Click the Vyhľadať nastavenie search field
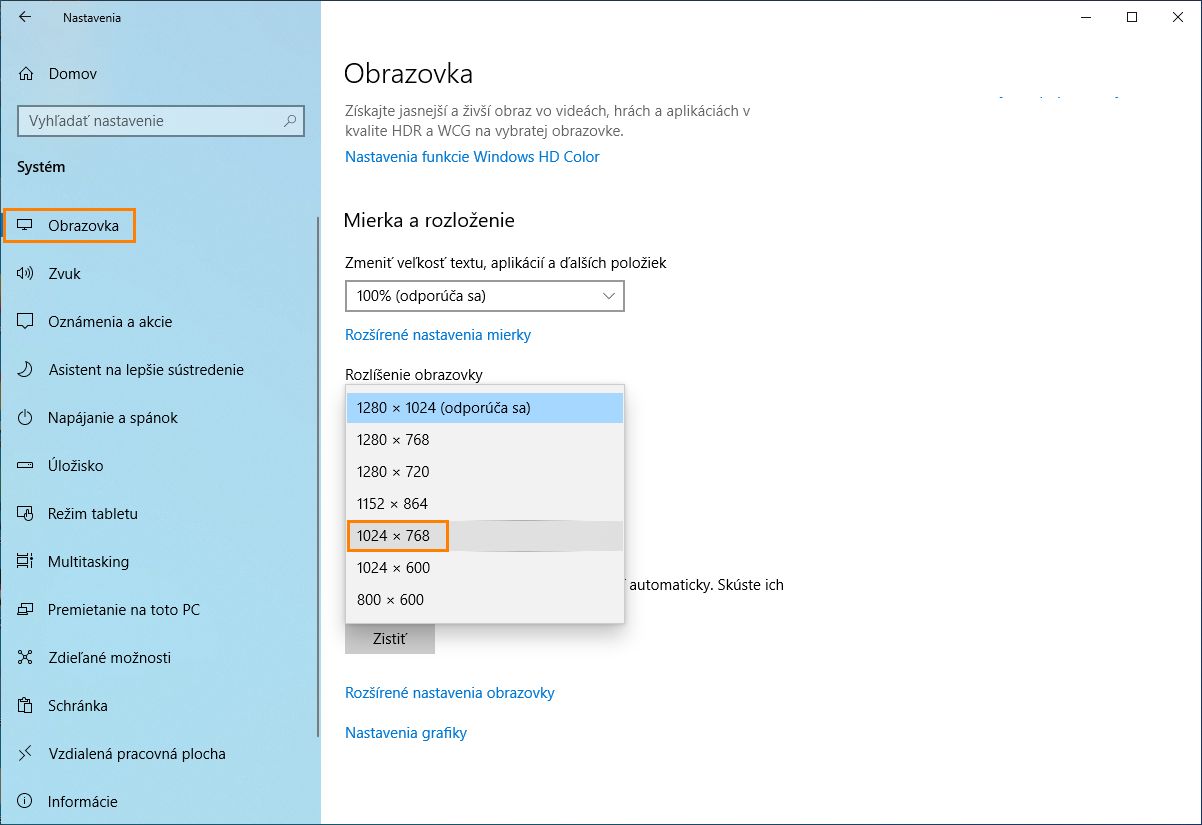Image resolution: width=1202 pixels, height=825 pixels. point(150,121)
